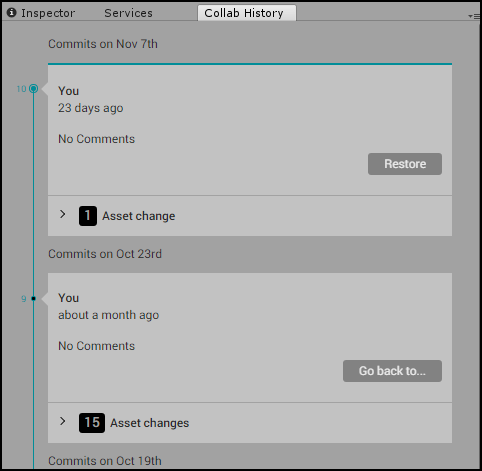Screen dimensions: 482x471
Task: Click the Inspector info icon
Action: click(11, 13)
